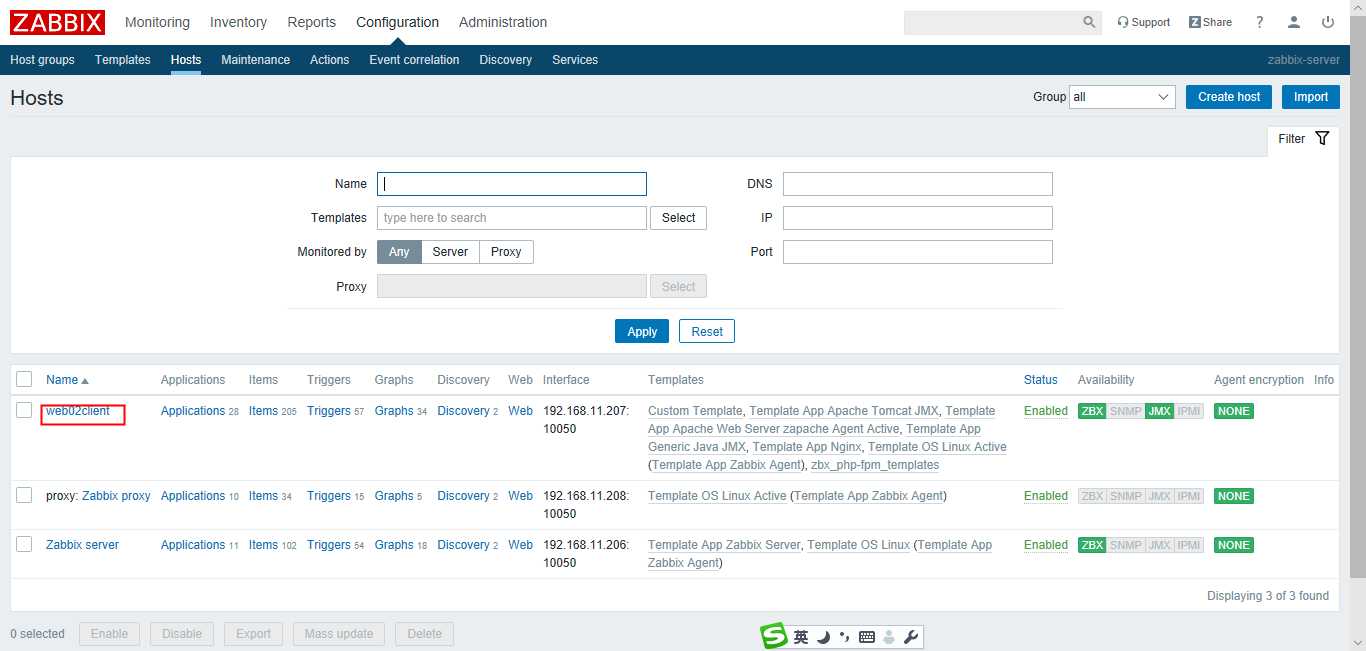Switch to Maintenance tab

pyautogui.click(x=255, y=60)
